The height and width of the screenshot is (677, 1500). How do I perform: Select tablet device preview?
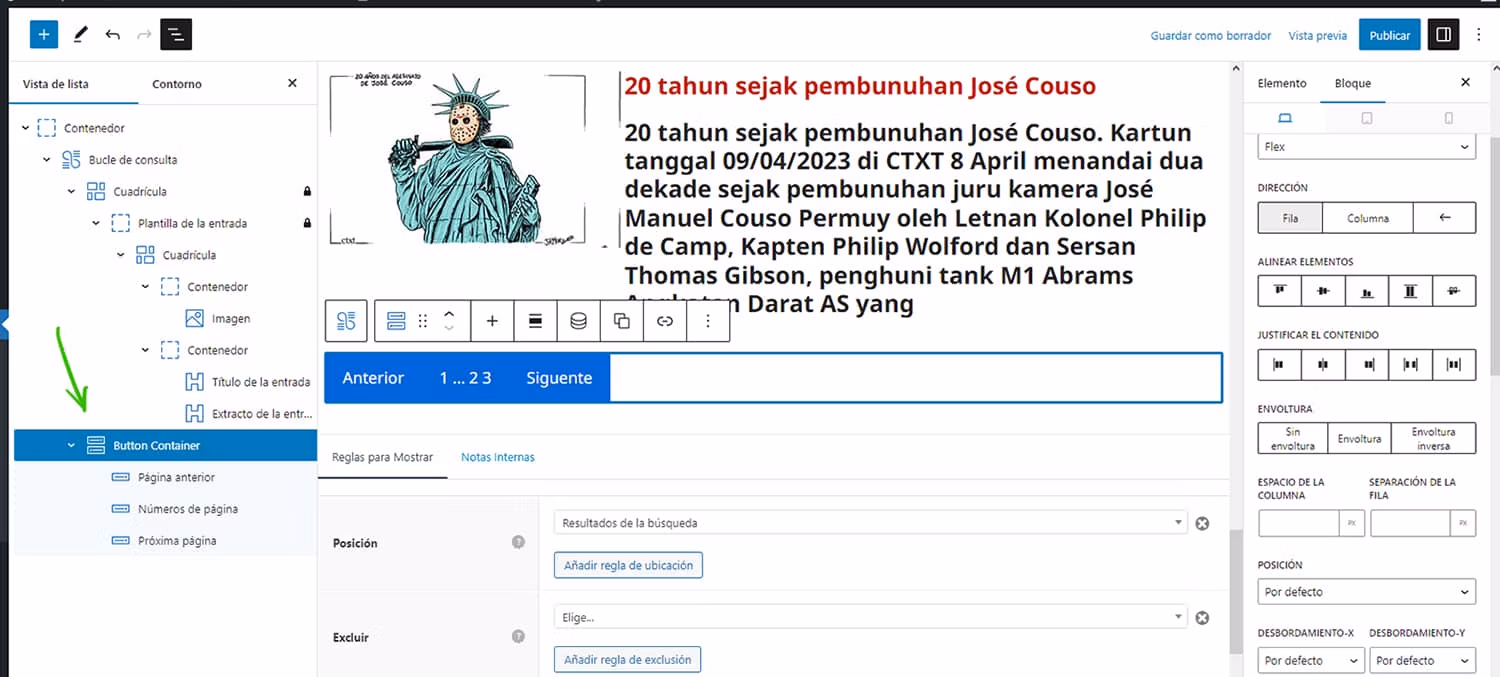(x=1367, y=118)
